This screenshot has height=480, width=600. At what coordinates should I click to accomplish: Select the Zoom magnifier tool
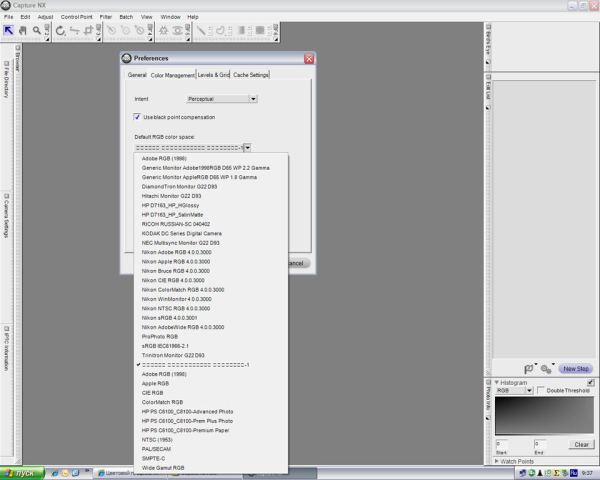pos(36,31)
